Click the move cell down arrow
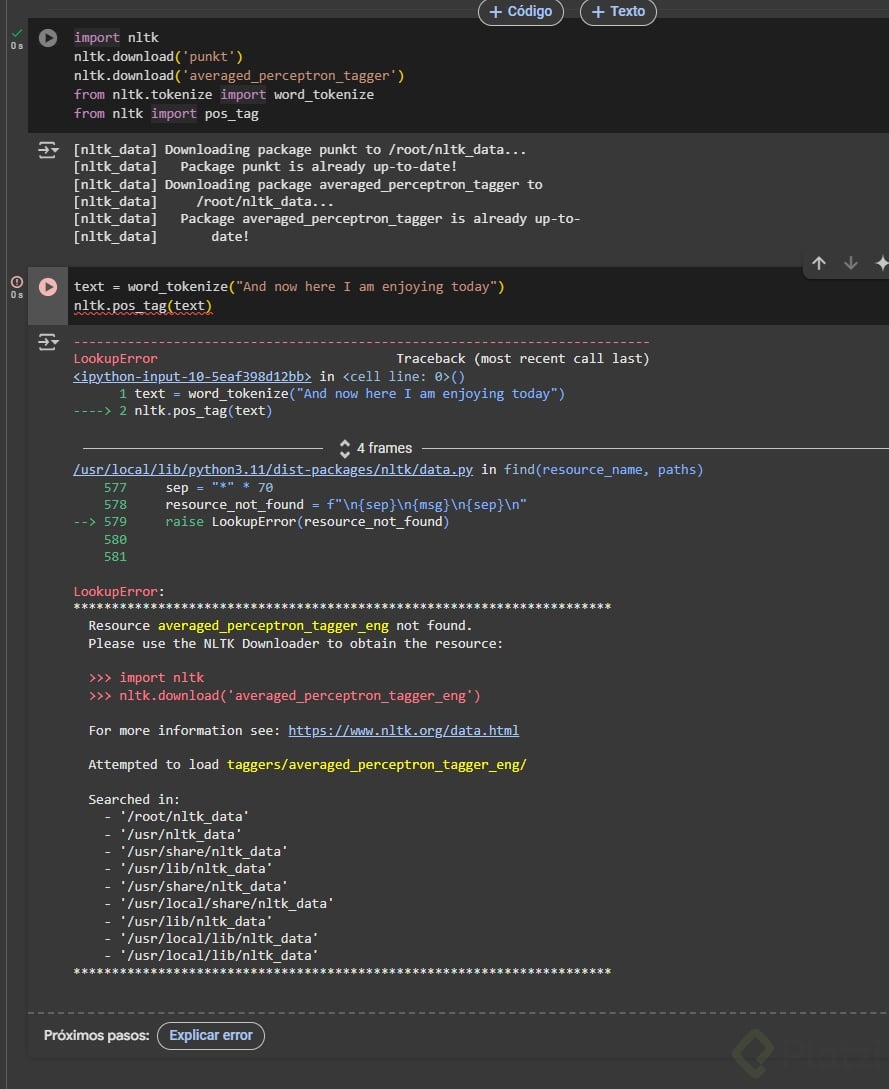 (851, 263)
